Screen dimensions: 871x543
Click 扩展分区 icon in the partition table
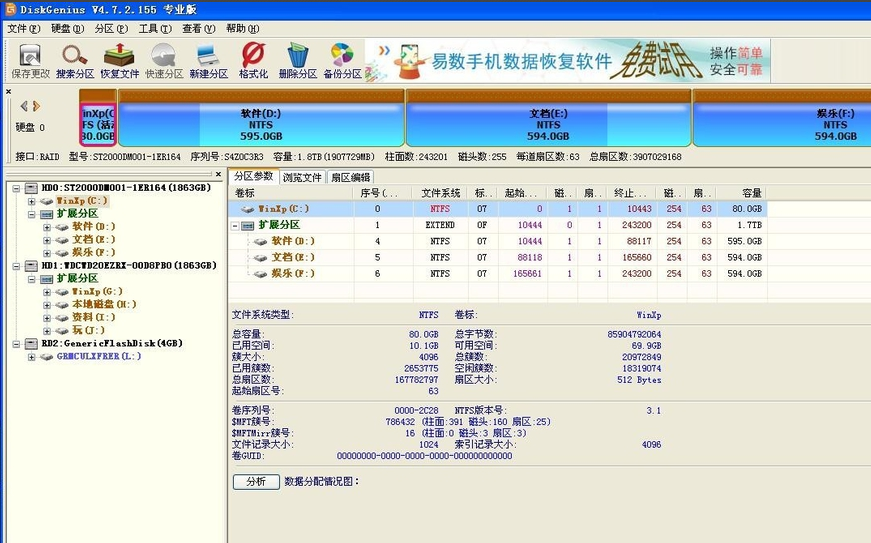click(x=248, y=225)
